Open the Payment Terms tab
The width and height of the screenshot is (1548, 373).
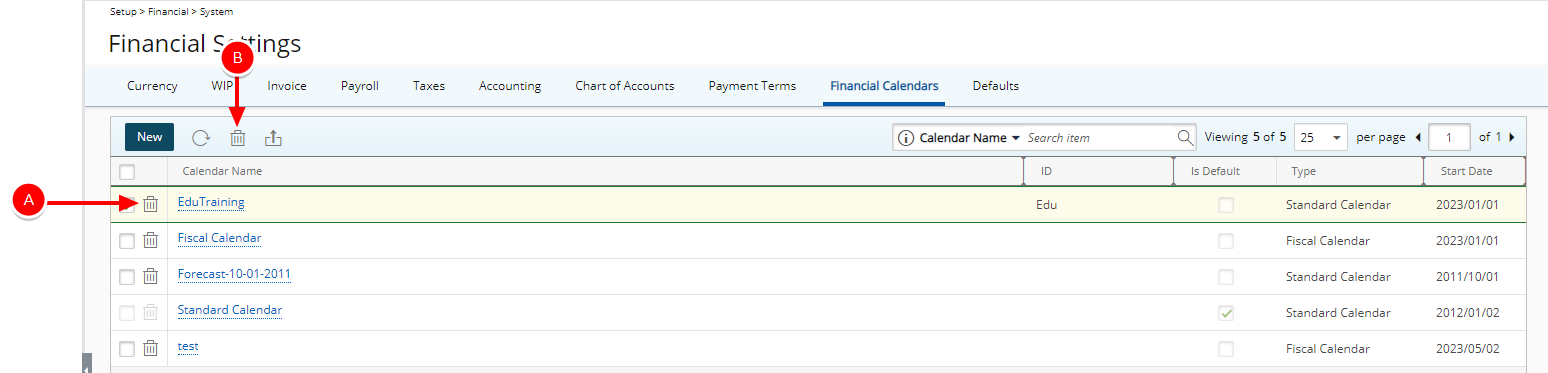pos(752,86)
